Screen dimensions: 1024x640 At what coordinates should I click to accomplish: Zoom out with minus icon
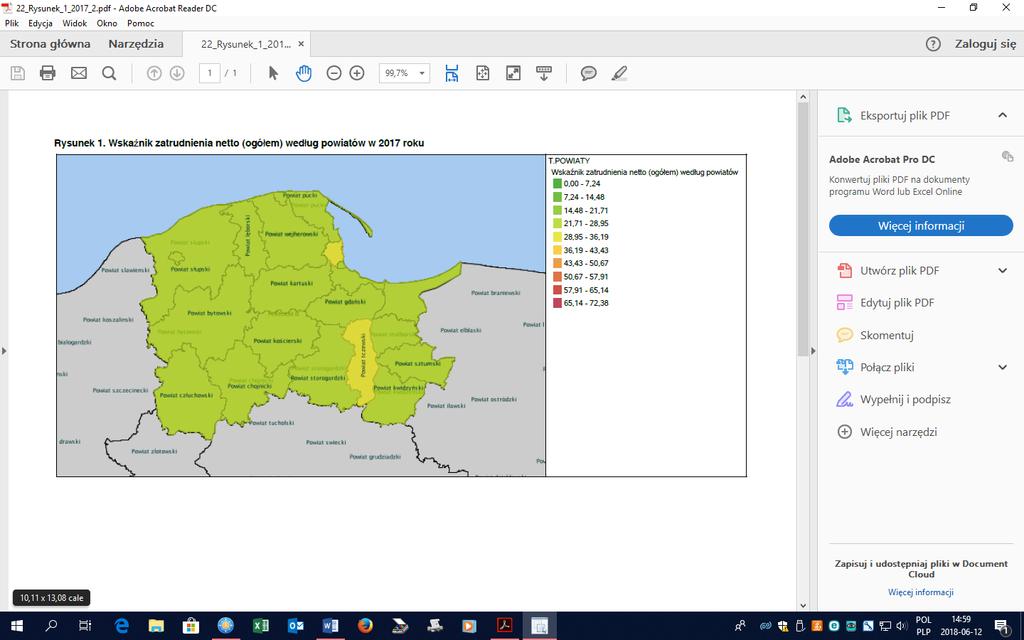pyautogui.click(x=334, y=73)
